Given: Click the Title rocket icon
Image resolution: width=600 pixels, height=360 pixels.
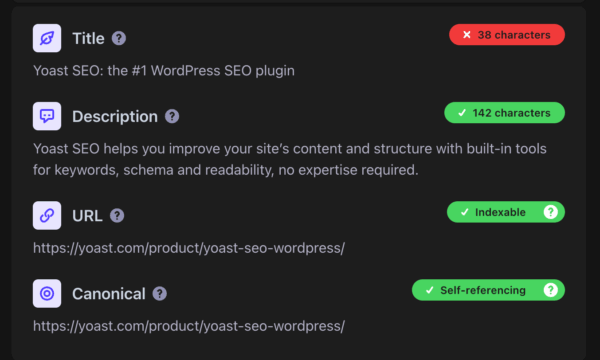Looking at the screenshot, I should (47, 38).
